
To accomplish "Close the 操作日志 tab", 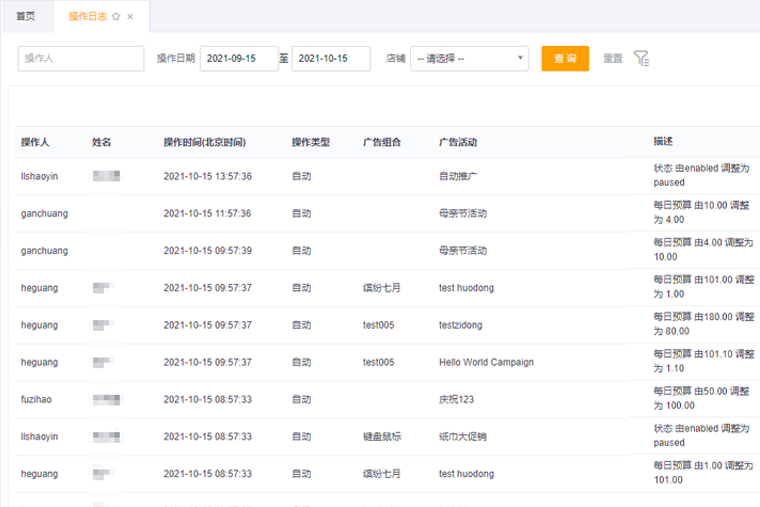I will pyautogui.click(x=130, y=17).
